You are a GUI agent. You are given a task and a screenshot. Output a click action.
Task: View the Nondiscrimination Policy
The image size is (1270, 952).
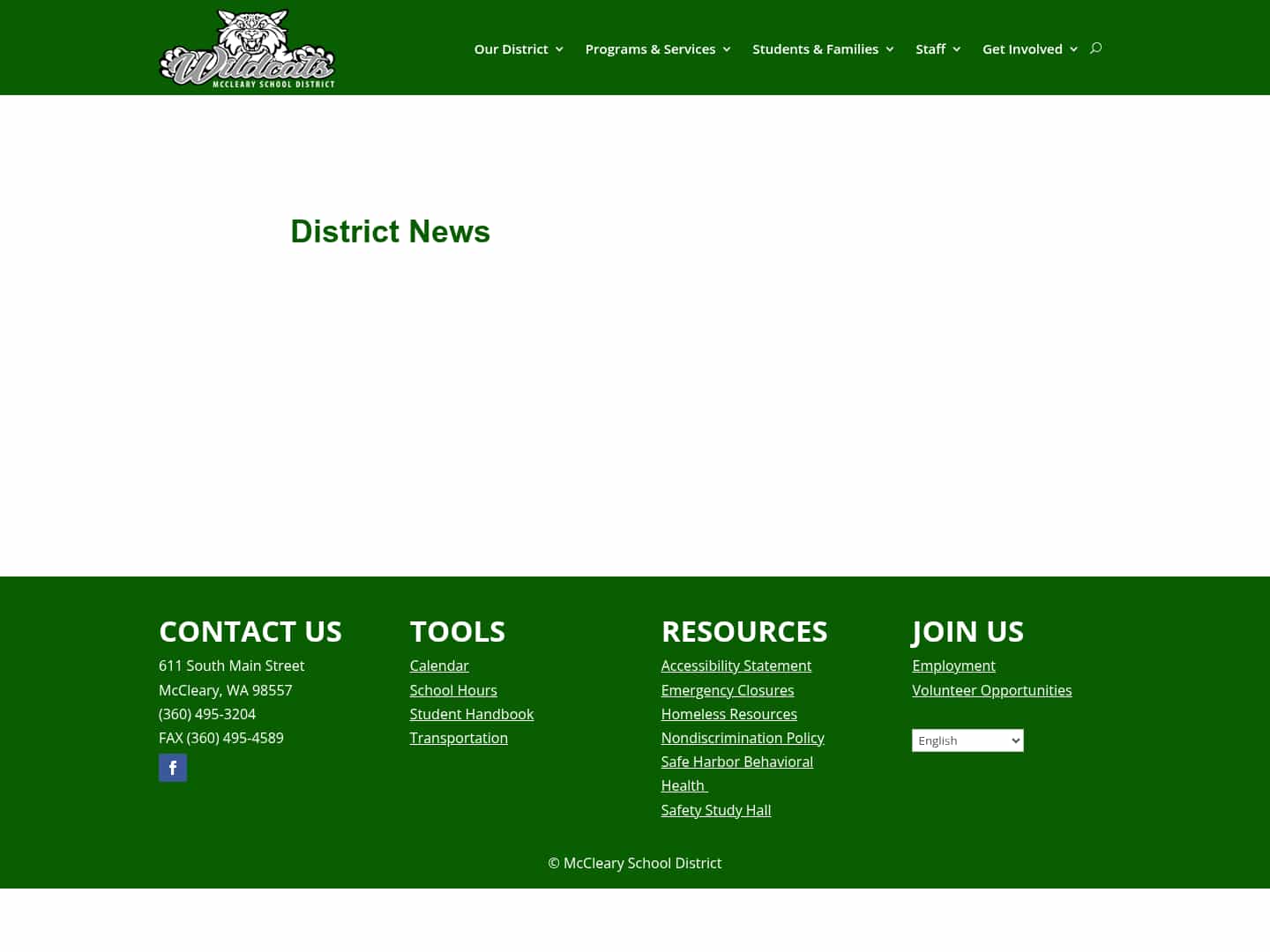742,738
